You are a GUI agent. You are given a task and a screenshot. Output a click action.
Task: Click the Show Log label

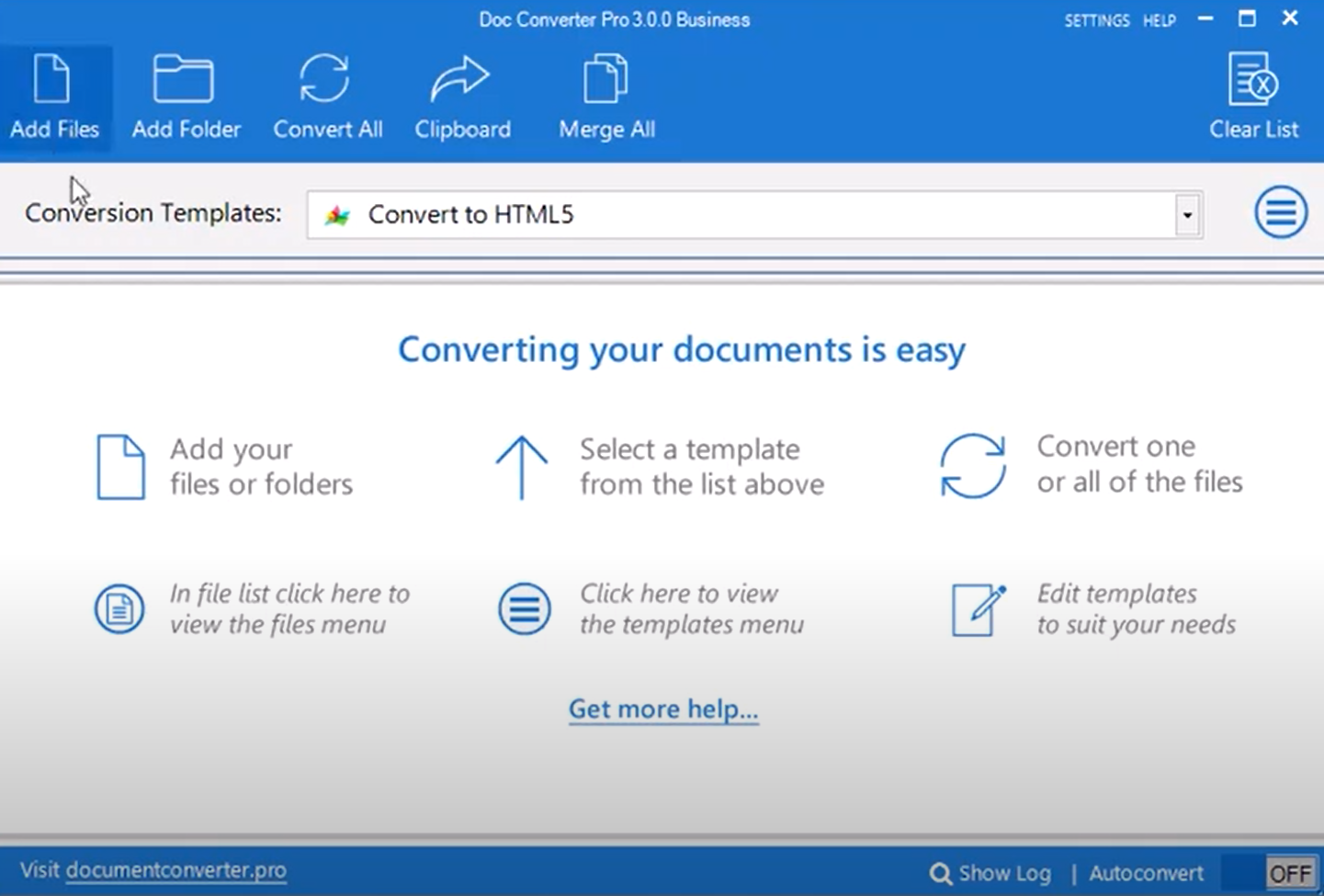(x=1004, y=873)
